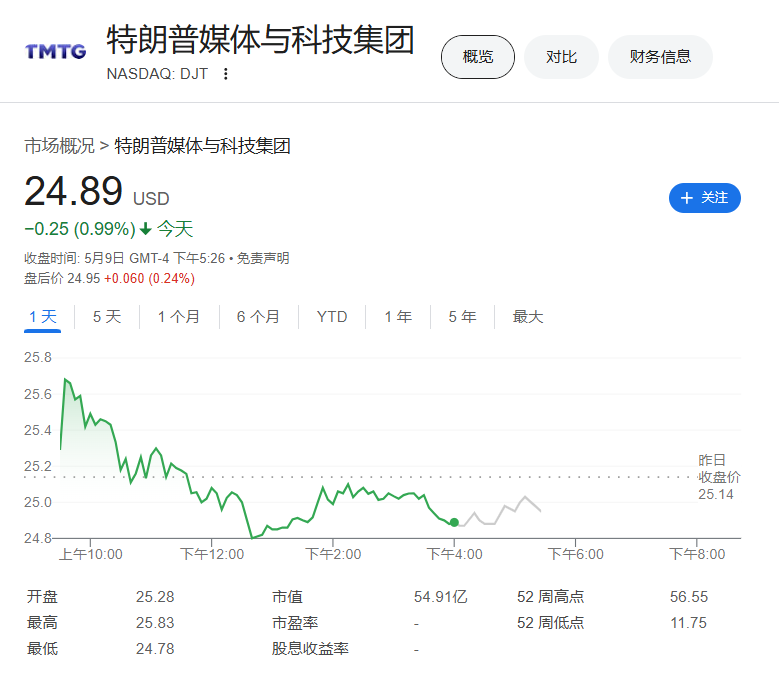
Task: Click the 52 周低点 value 11.75
Action: (x=689, y=622)
